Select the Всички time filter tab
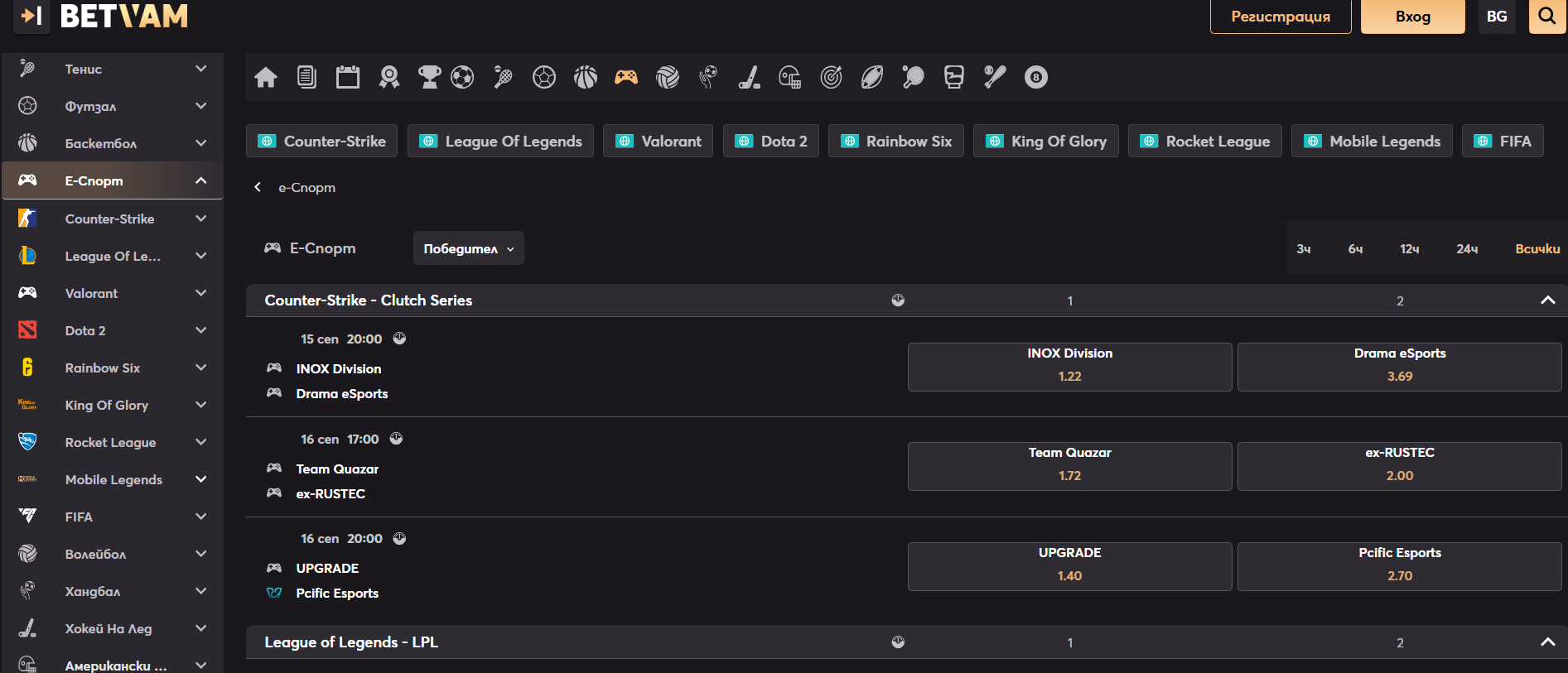Viewport: 1568px width, 673px height. click(x=1537, y=248)
